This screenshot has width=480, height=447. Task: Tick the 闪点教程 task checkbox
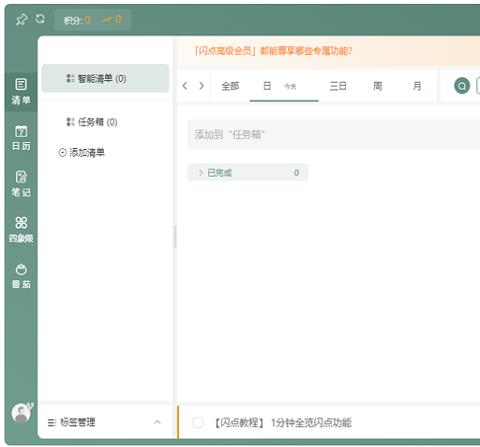coord(198,422)
